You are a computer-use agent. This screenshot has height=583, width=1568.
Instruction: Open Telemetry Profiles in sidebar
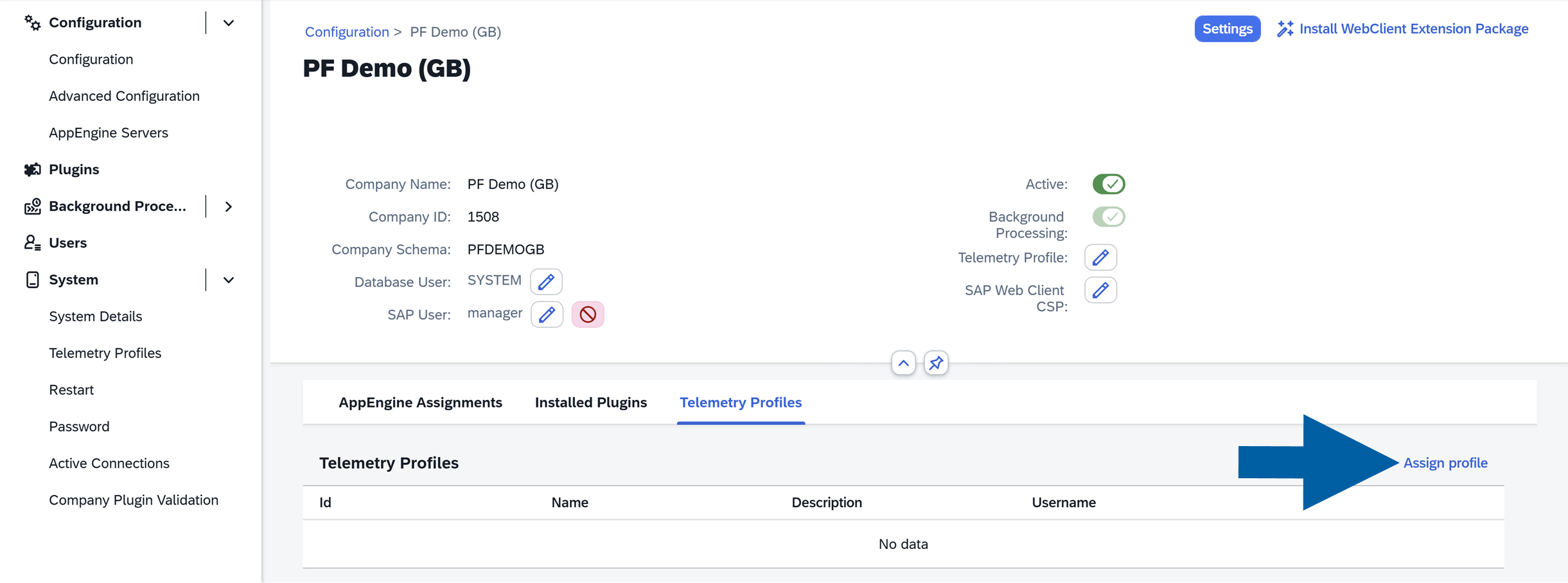(105, 354)
